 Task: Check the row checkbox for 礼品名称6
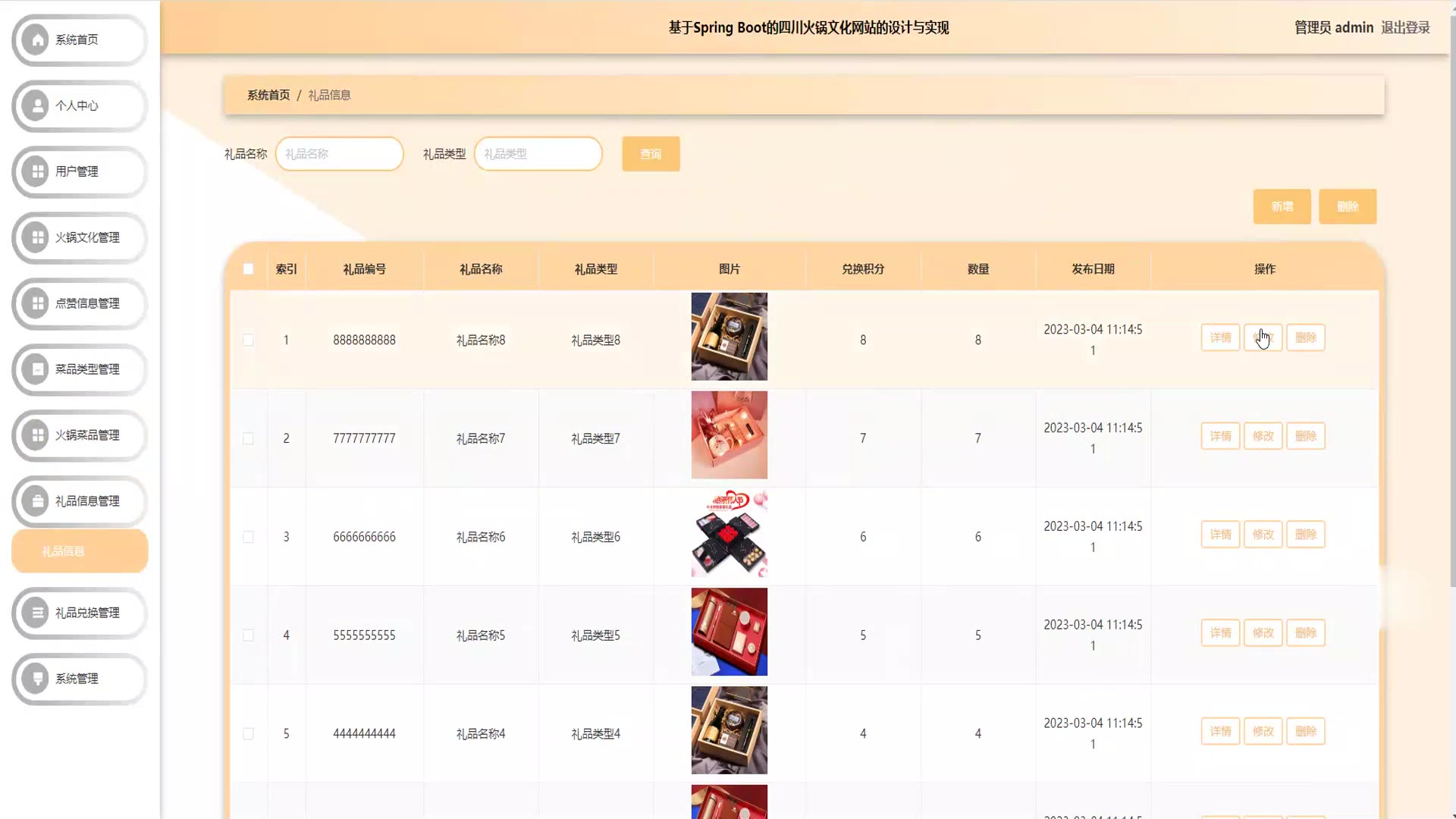248,537
